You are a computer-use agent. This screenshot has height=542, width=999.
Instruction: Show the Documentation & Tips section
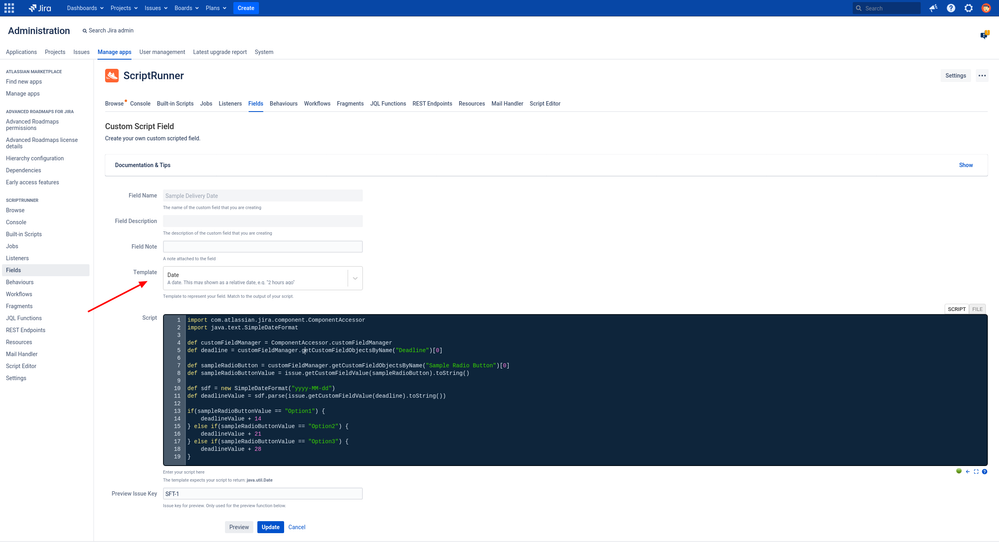pyautogui.click(x=966, y=165)
